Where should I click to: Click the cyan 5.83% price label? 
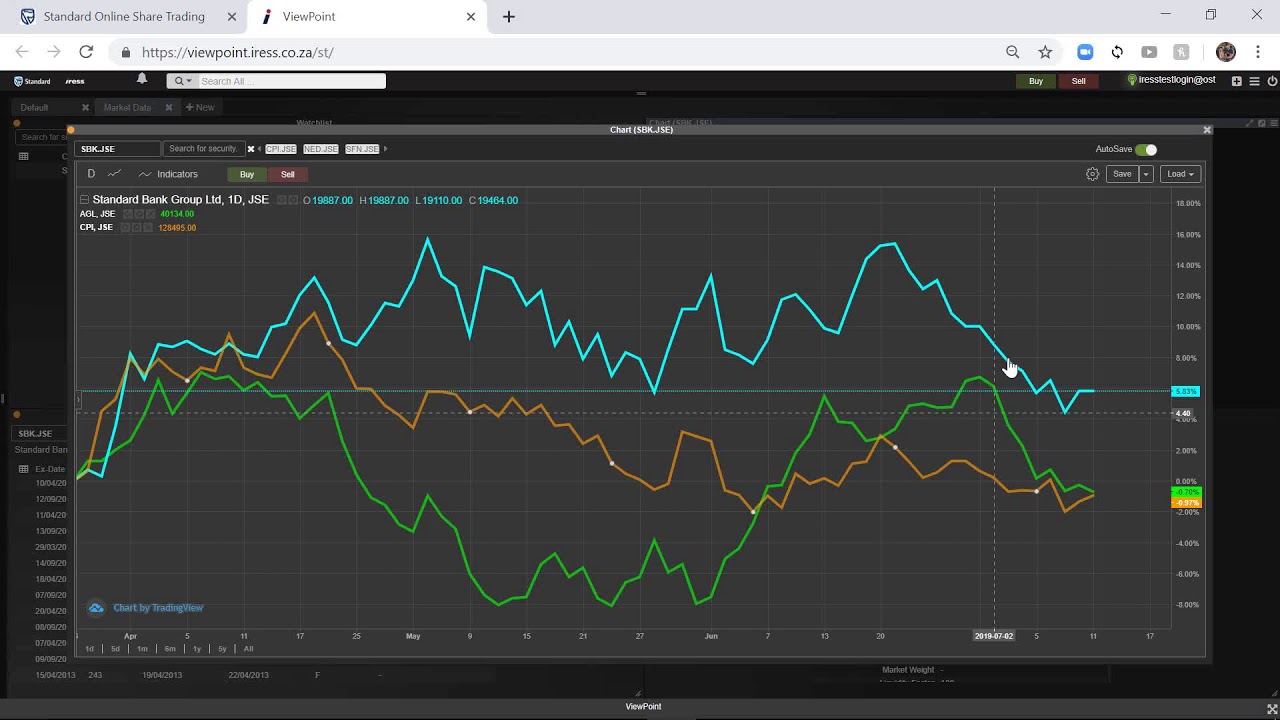point(1185,392)
